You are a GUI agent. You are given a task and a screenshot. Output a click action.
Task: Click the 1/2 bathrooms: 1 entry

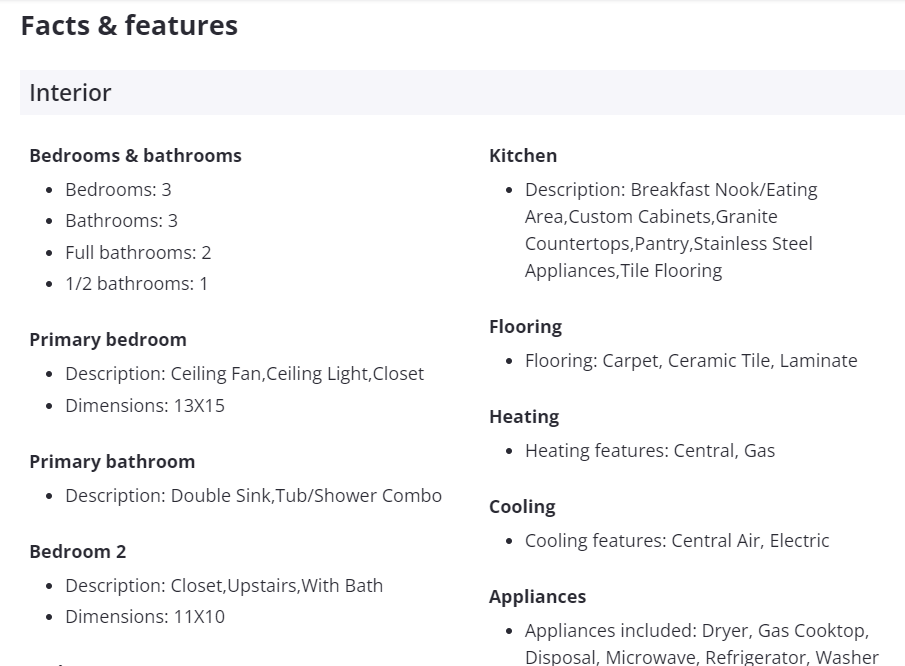[x=136, y=283]
